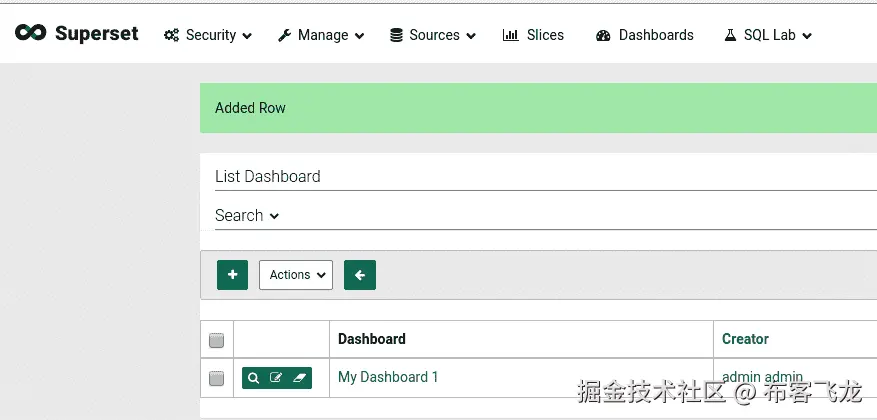Image resolution: width=877 pixels, height=420 pixels.
Task: Open the Manage menu
Action: tap(321, 35)
